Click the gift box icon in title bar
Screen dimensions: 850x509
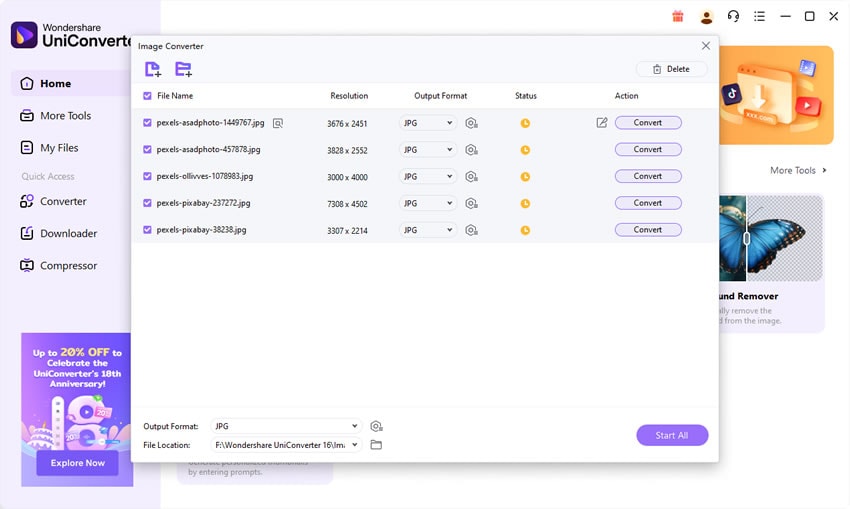pos(678,16)
